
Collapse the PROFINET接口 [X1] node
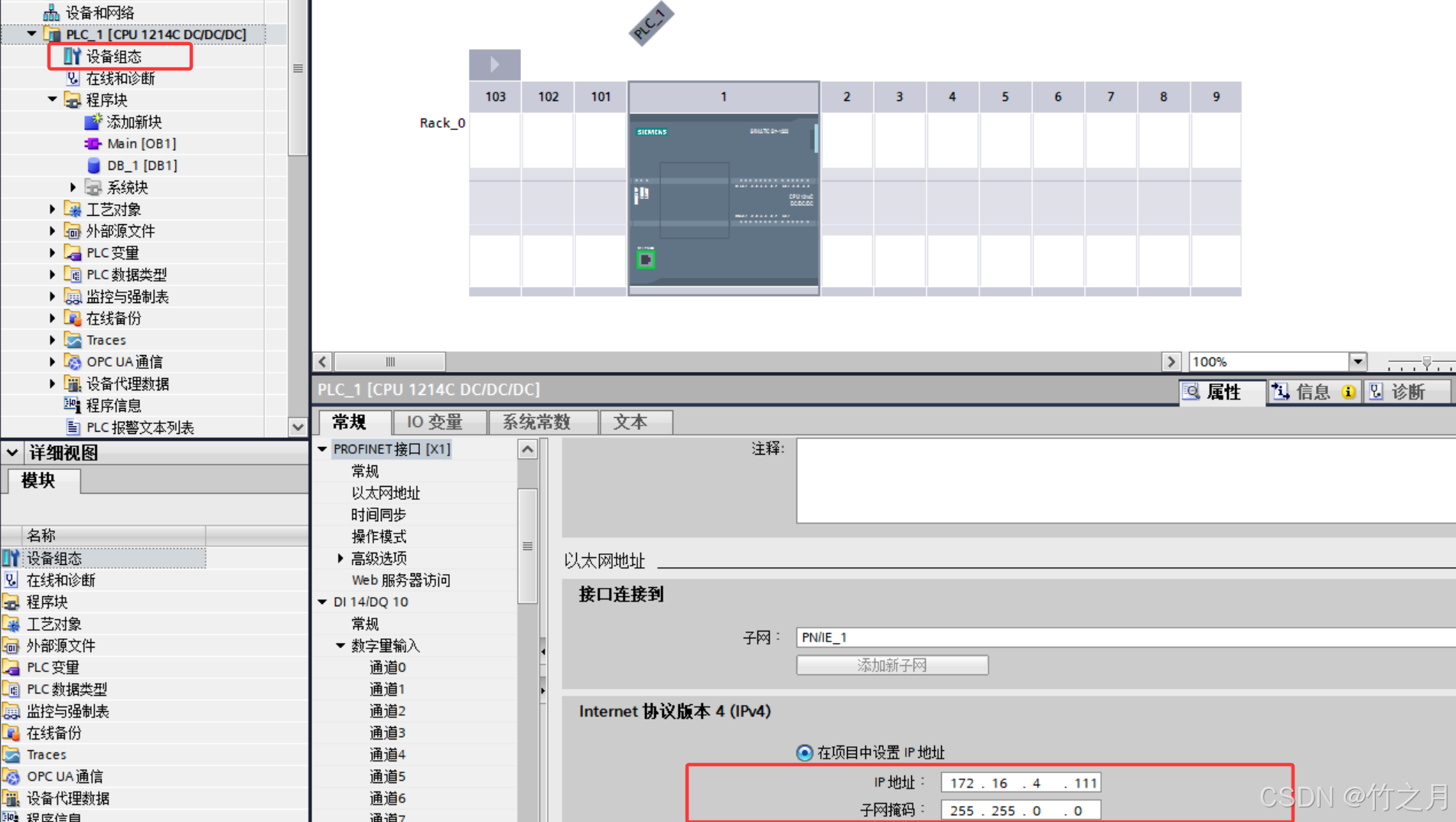coord(322,449)
